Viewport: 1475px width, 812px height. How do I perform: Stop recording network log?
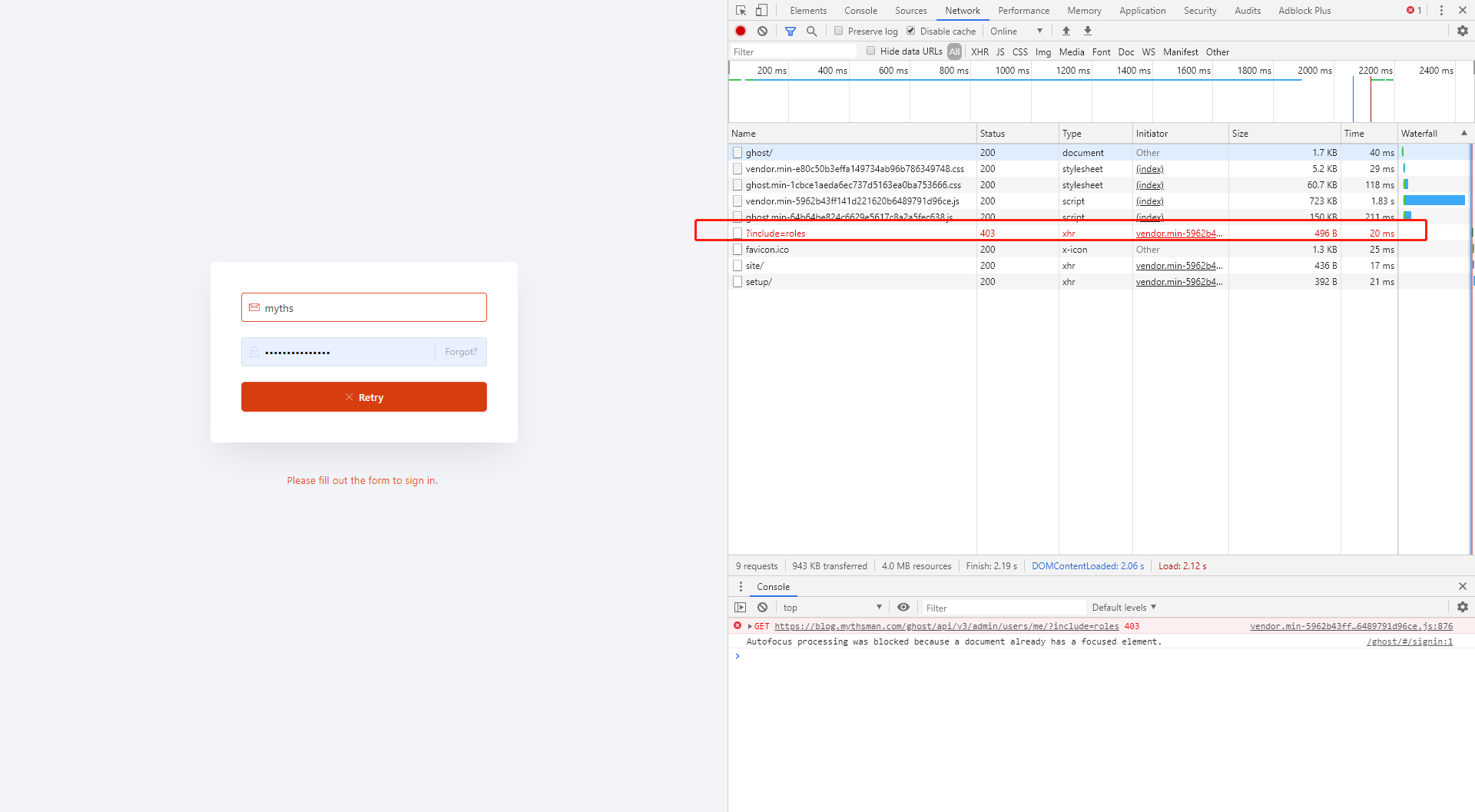pos(740,31)
